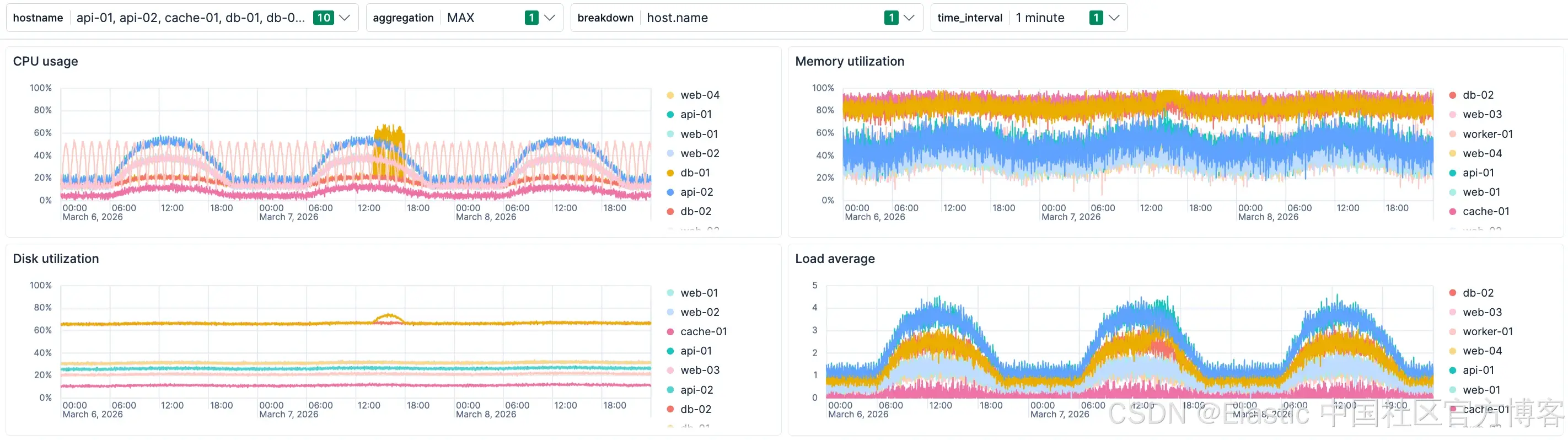
Task: Click the Disk utilization panel title
Action: [56, 259]
